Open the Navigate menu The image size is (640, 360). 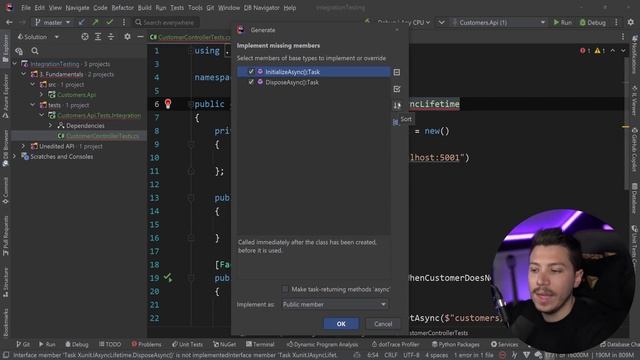click(77, 8)
